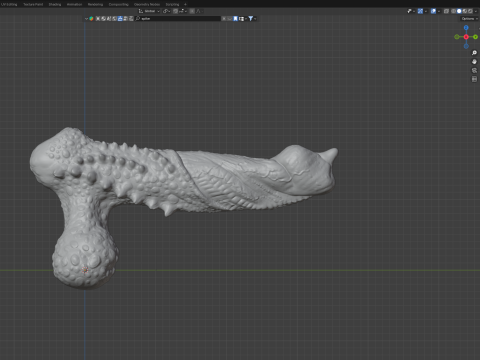Open the Options dropdown
The width and height of the screenshot is (480, 360).
[469, 19]
